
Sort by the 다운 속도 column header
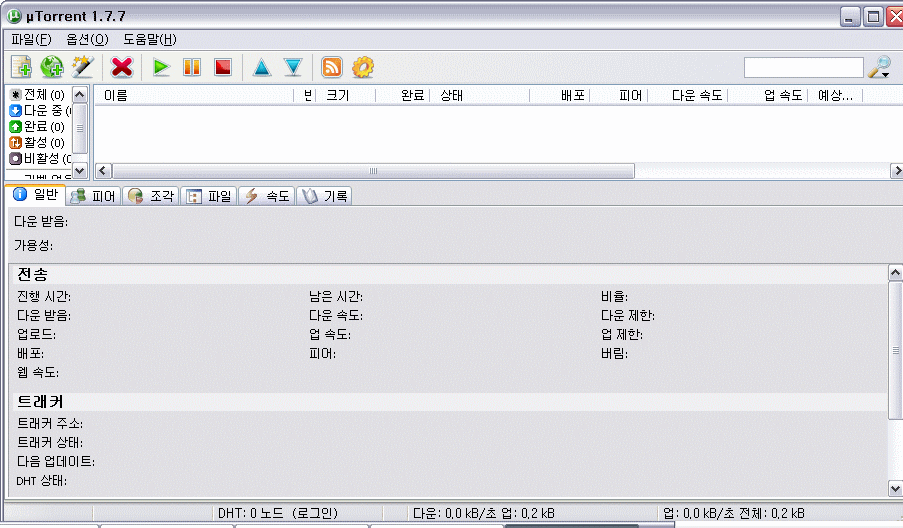coord(688,96)
